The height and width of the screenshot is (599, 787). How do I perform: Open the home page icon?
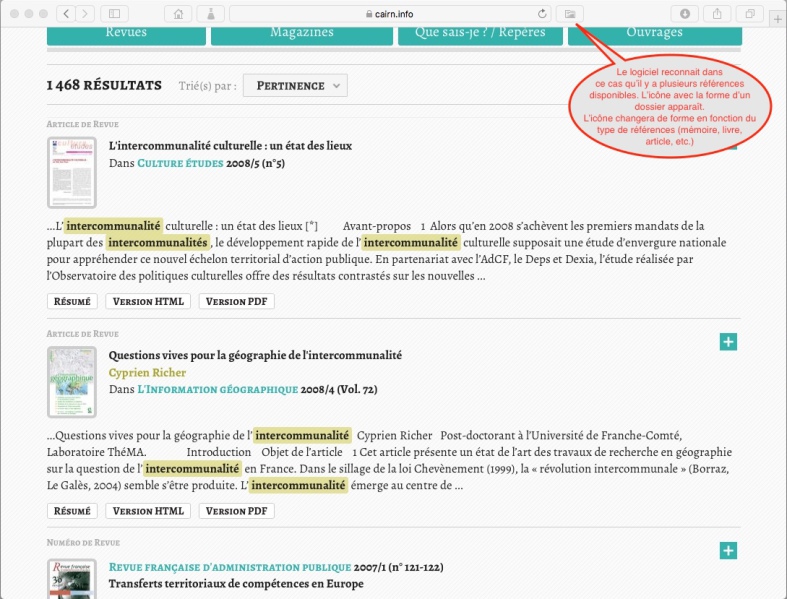point(179,14)
